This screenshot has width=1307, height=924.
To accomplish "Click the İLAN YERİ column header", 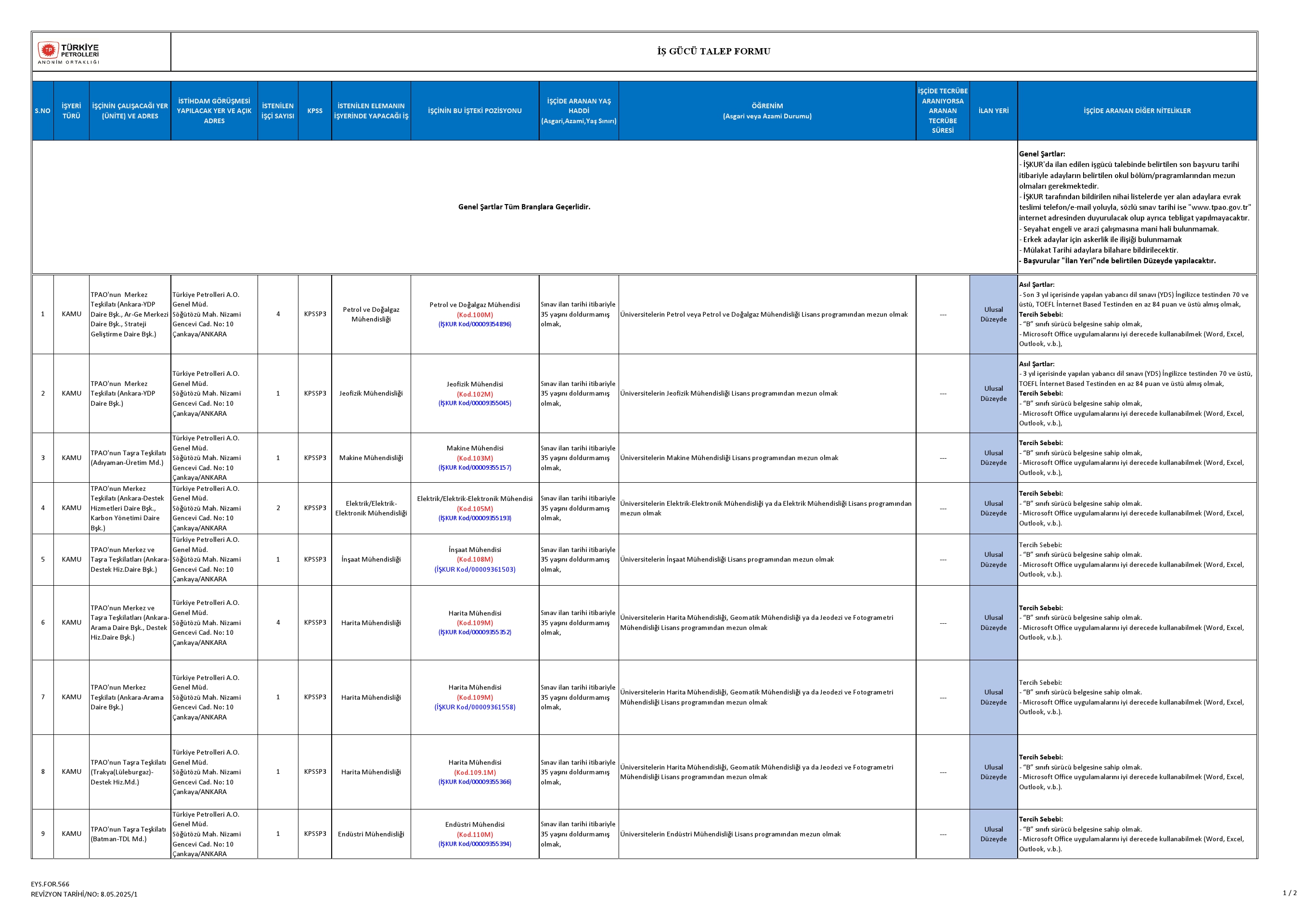I will coord(993,111).
